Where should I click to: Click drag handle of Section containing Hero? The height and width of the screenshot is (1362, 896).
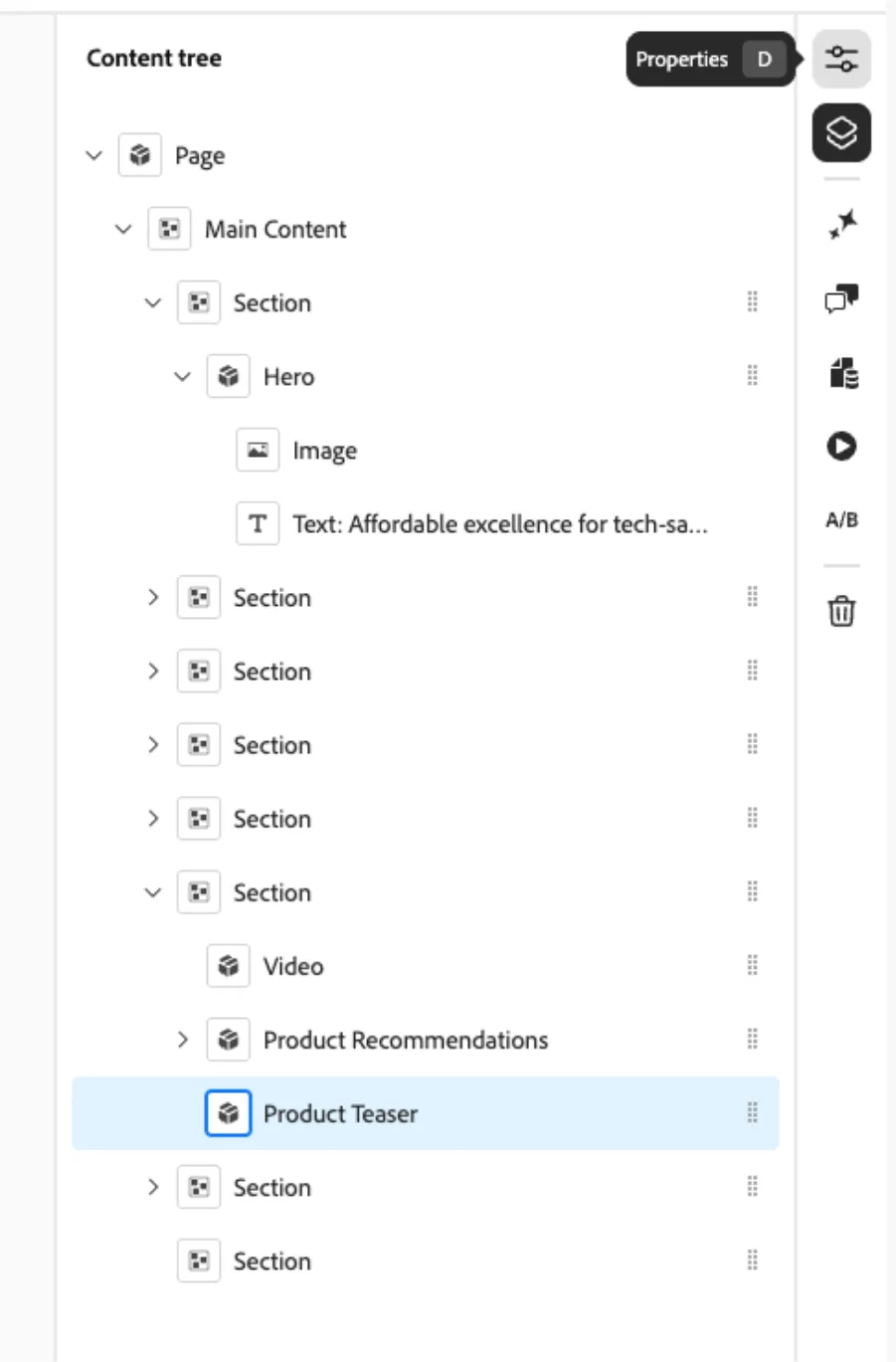(x=753, y=301)
